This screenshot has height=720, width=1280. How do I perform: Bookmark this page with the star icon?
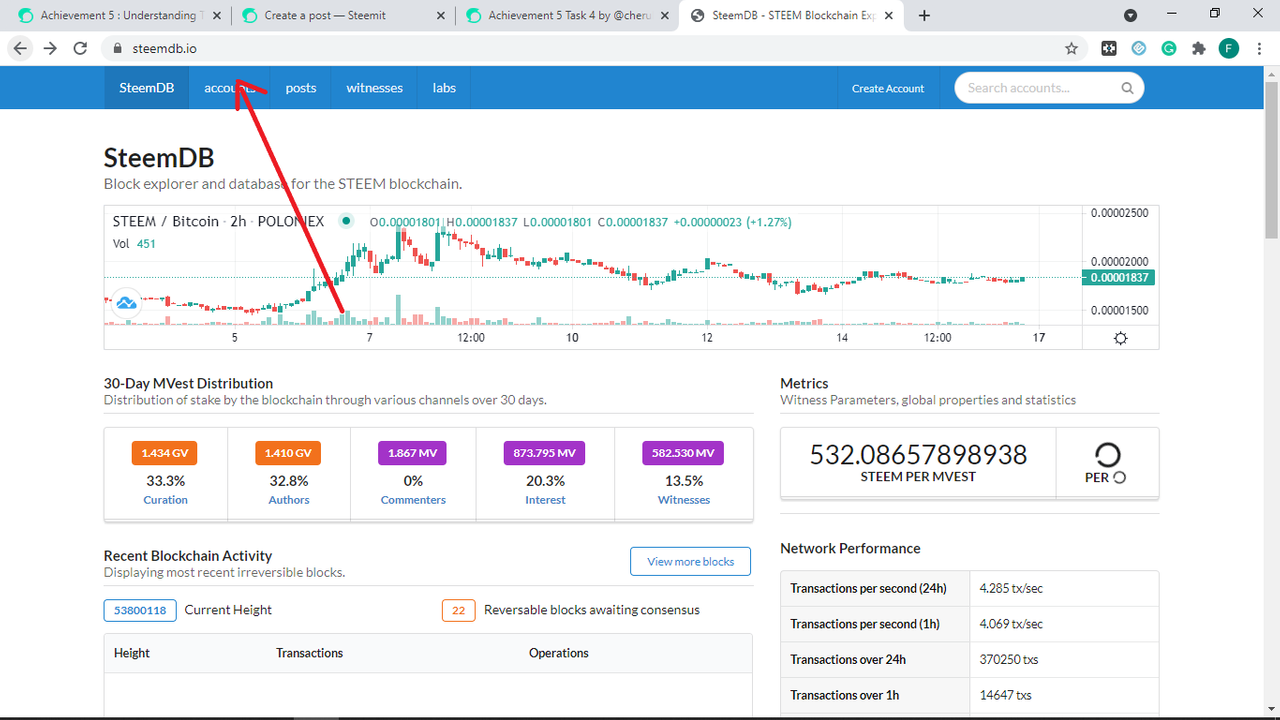(1071, 48)
